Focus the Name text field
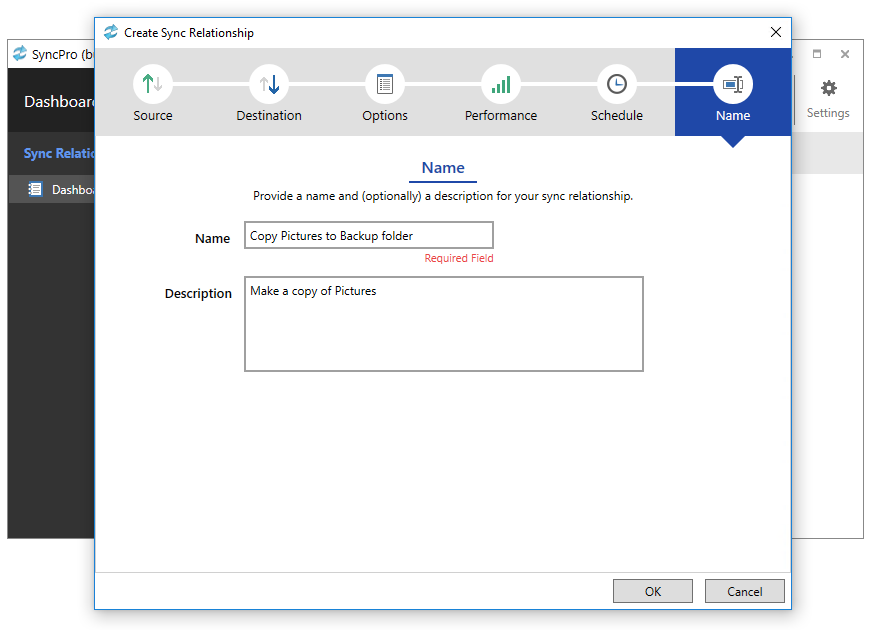 (368, 236)
